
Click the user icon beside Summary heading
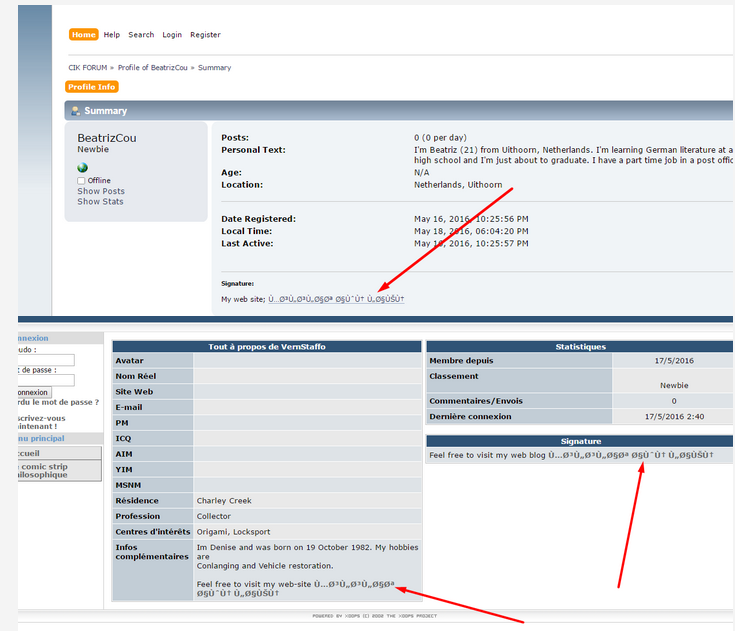[x=75, y=111]
